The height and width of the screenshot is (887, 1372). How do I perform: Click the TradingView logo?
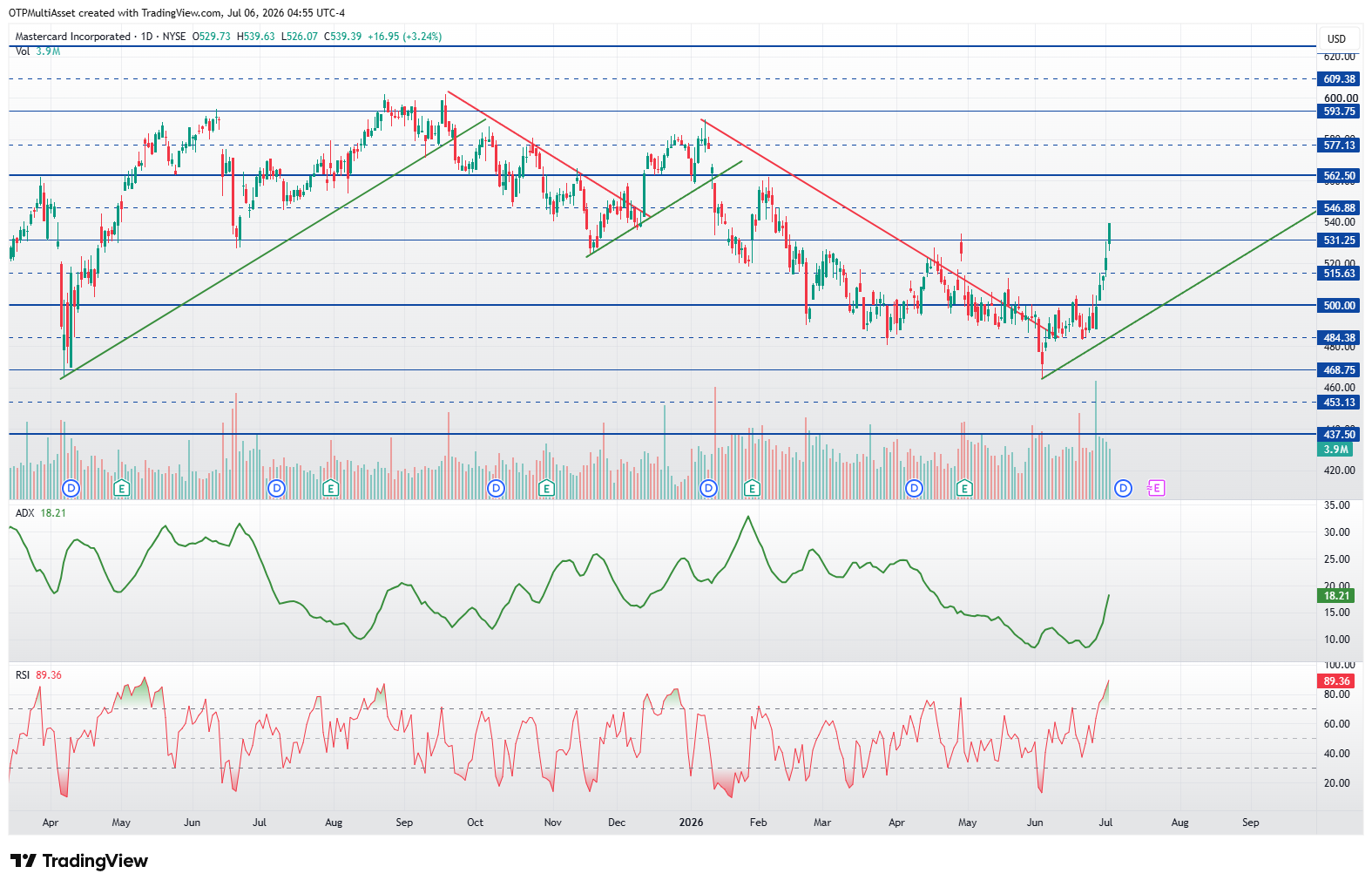coord(79,861)
